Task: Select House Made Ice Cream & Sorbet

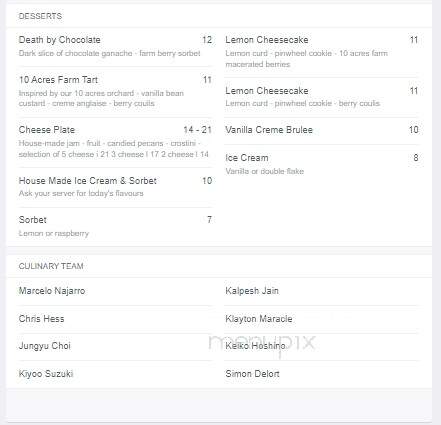Action: click(x=115, y=187)
